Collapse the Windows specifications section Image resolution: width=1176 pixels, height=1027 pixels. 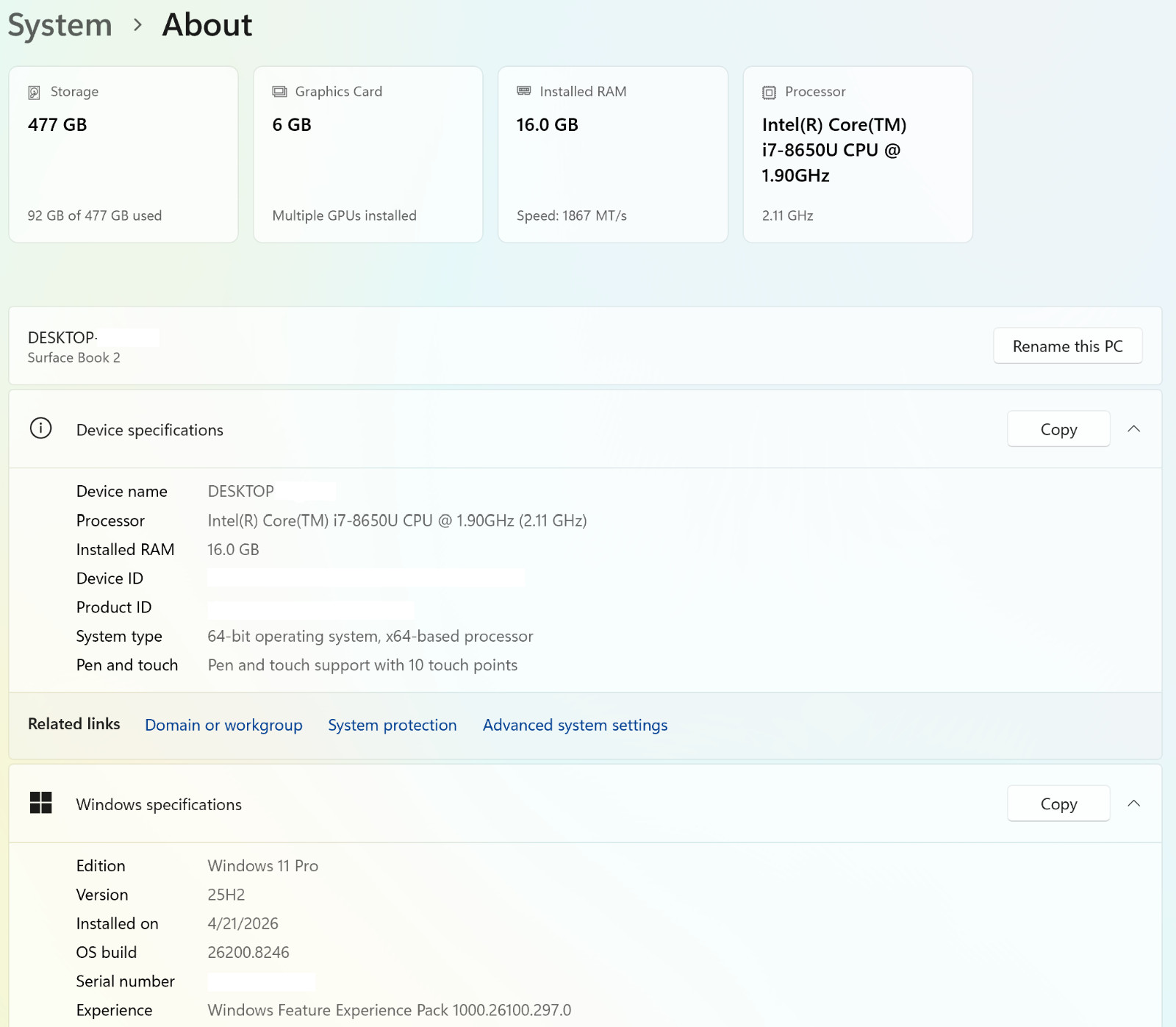1133,804
